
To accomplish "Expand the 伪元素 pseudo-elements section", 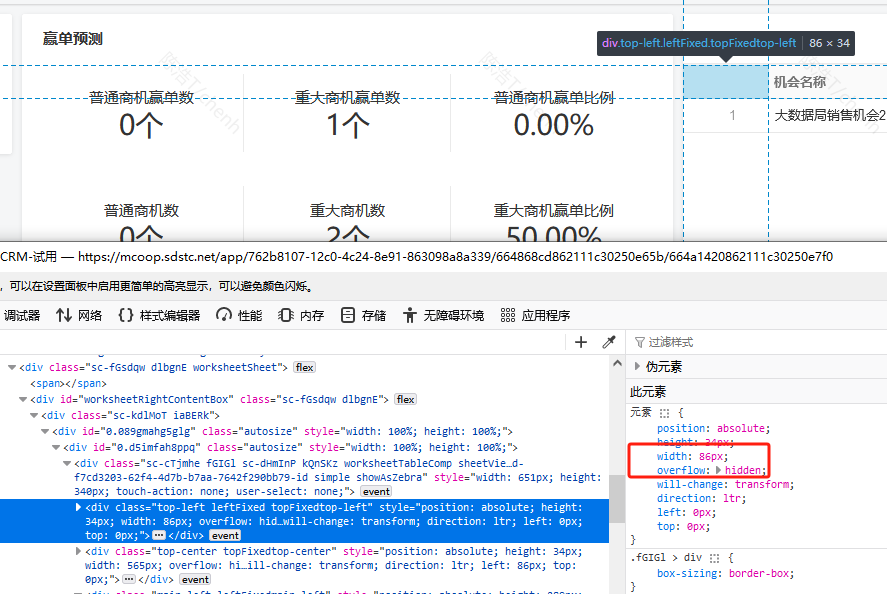I will pyautogui.click(x=638, y=367).
